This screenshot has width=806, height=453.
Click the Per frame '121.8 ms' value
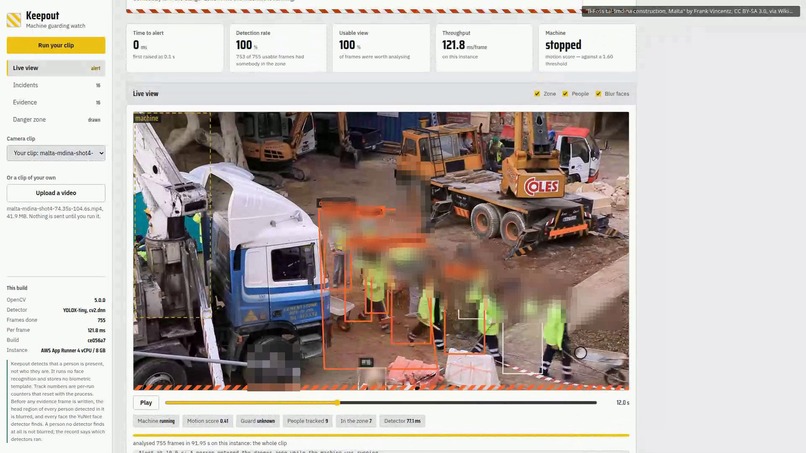(97, 330)
